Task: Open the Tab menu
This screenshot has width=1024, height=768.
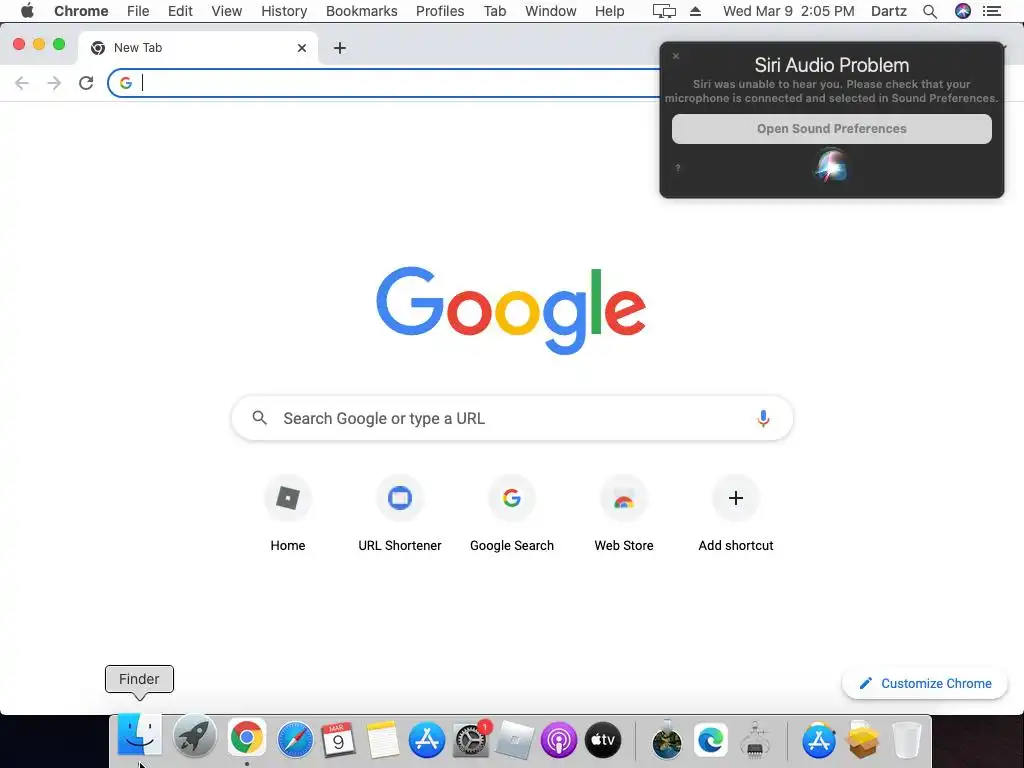Action: [x=495, y=11]
